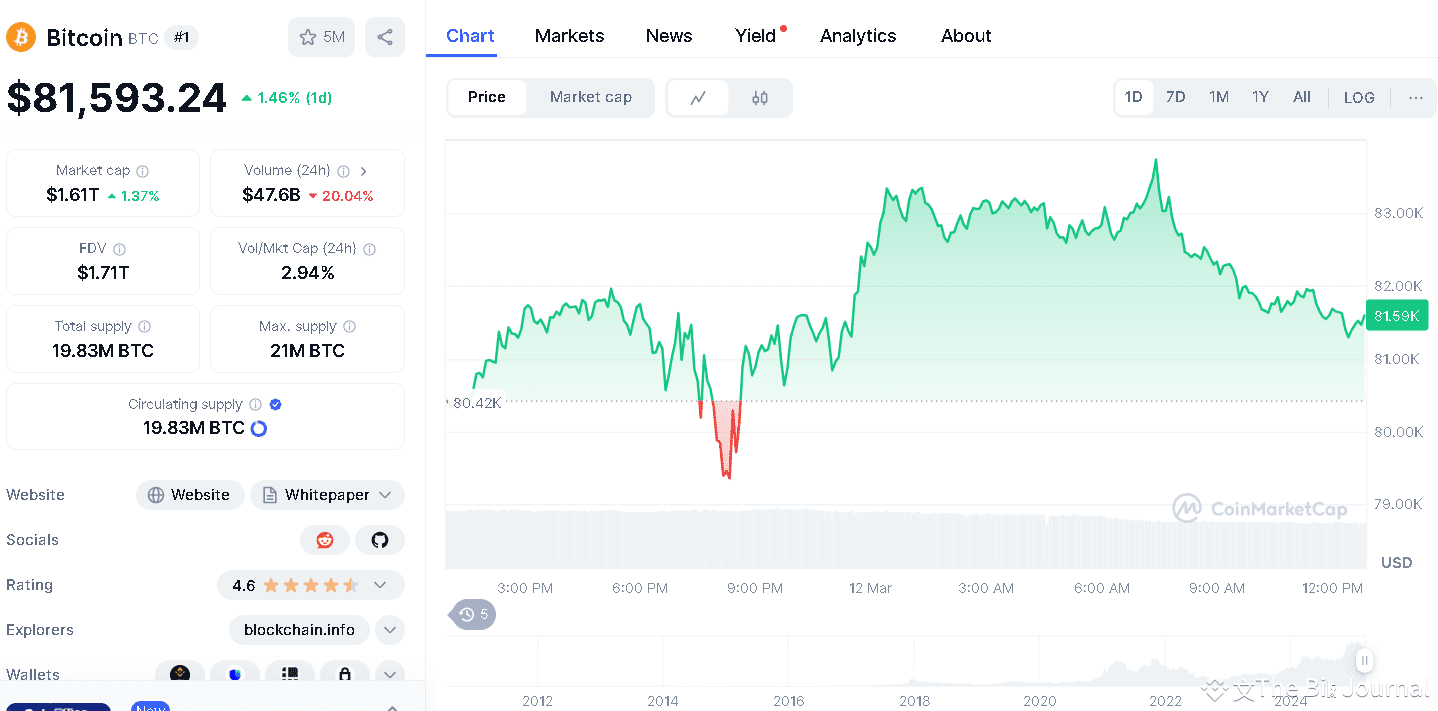This screenshot has width=1438, height=711.
Task: Switch to candlestick chart icon
Action: (x=759, y=97)
